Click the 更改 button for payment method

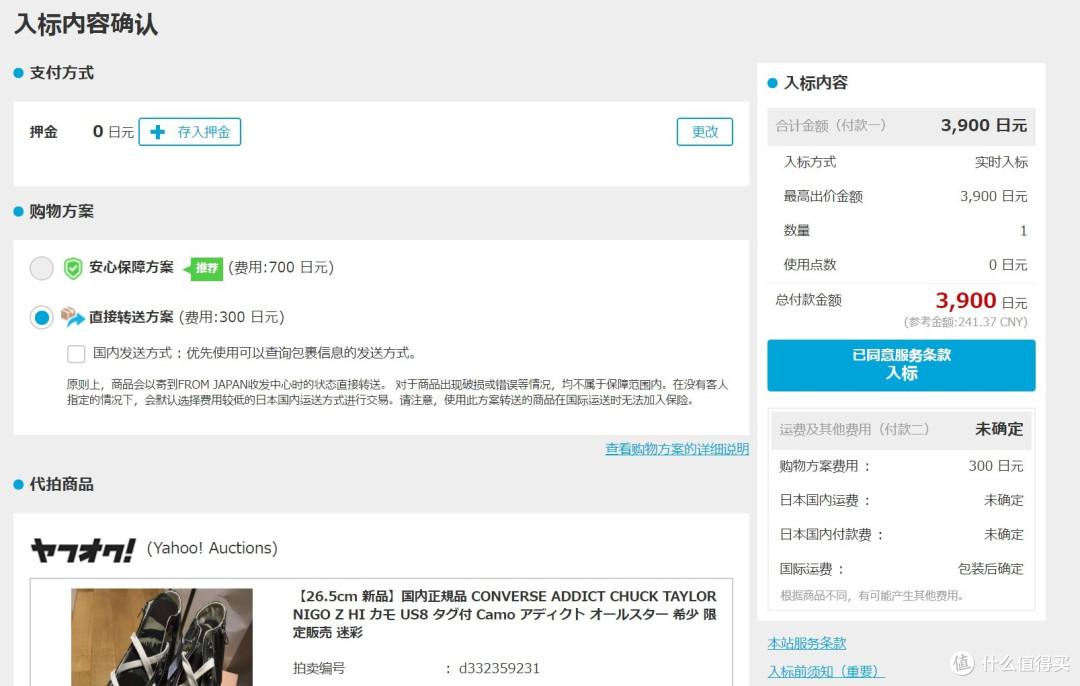click(x=704, y=132)
